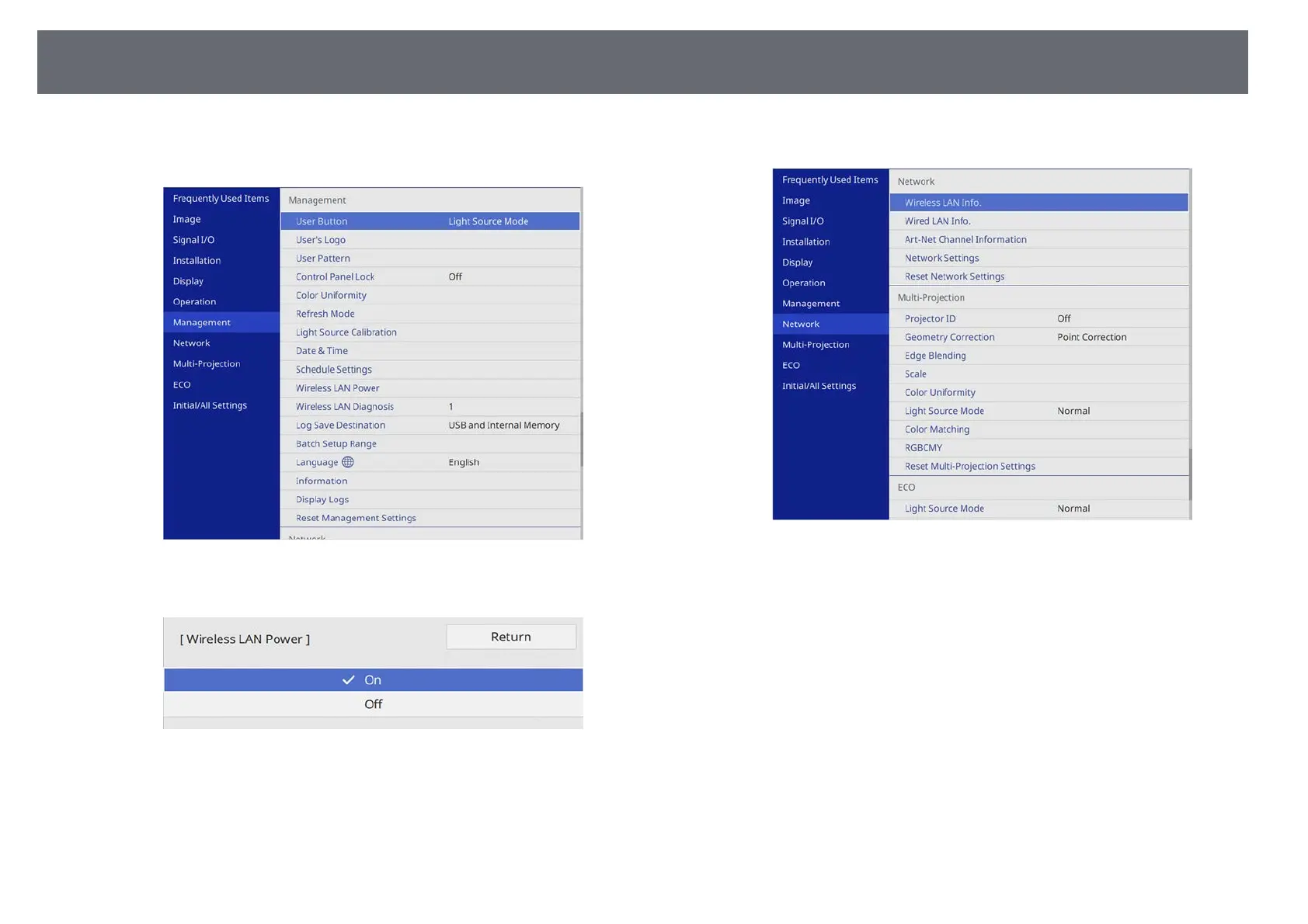This screenshot has width=1308, height=924.
Task: Select Edge Blending under Multi-Projection
Action: click(1038, 356)
